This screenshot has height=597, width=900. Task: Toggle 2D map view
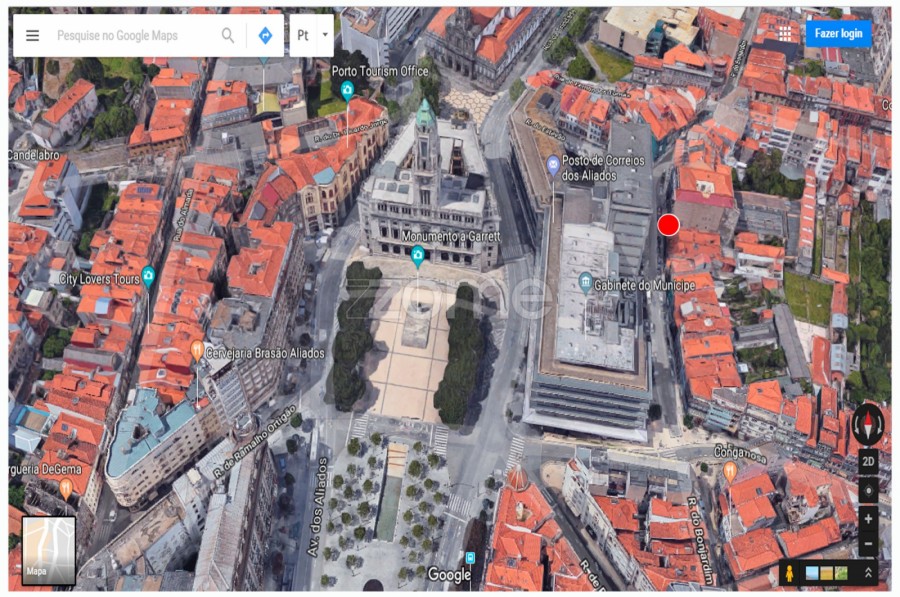coord(868,462)
